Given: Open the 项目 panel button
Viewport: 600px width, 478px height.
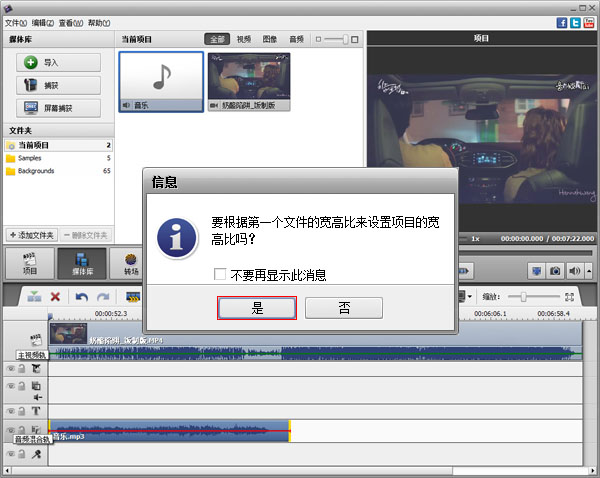Looking at the screenshot, I should (x=30, y=264).
